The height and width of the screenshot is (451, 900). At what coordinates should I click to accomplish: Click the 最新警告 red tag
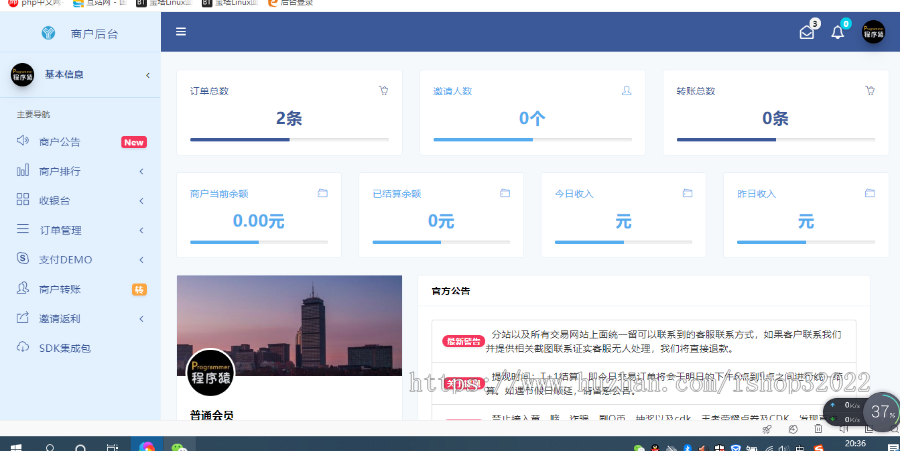pyautogui.click(x=463, y=341)
